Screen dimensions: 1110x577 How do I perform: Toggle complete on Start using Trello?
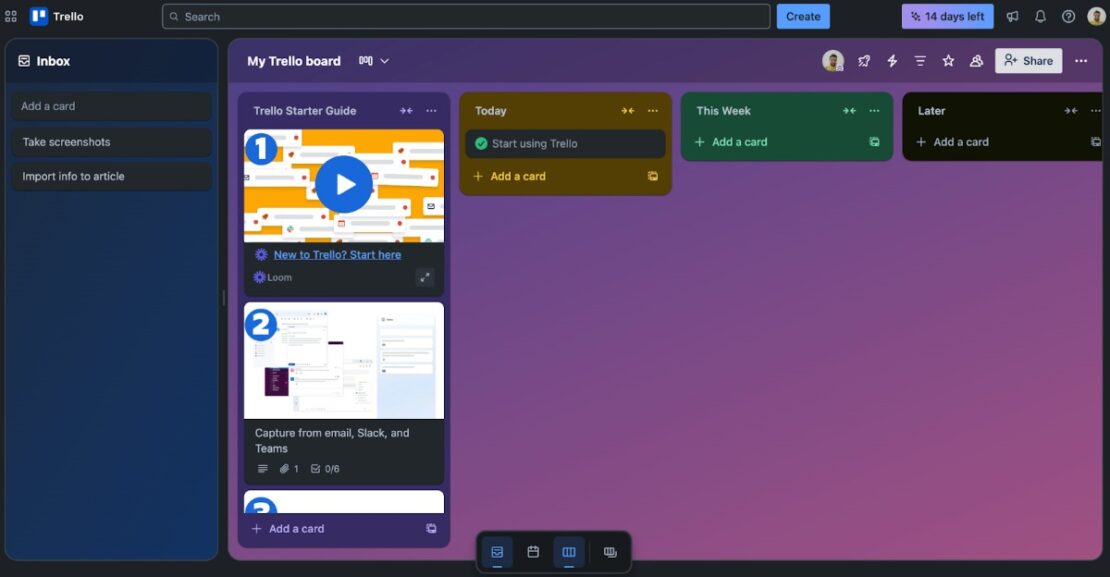click(x=481, y=144)
